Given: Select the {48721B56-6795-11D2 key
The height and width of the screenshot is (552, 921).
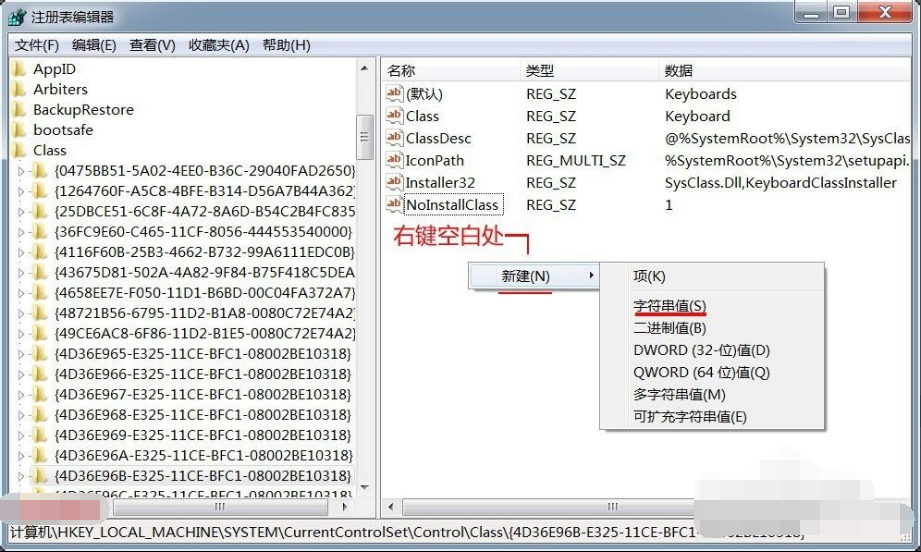Looking at the screenshot, I should click(205, 313).
